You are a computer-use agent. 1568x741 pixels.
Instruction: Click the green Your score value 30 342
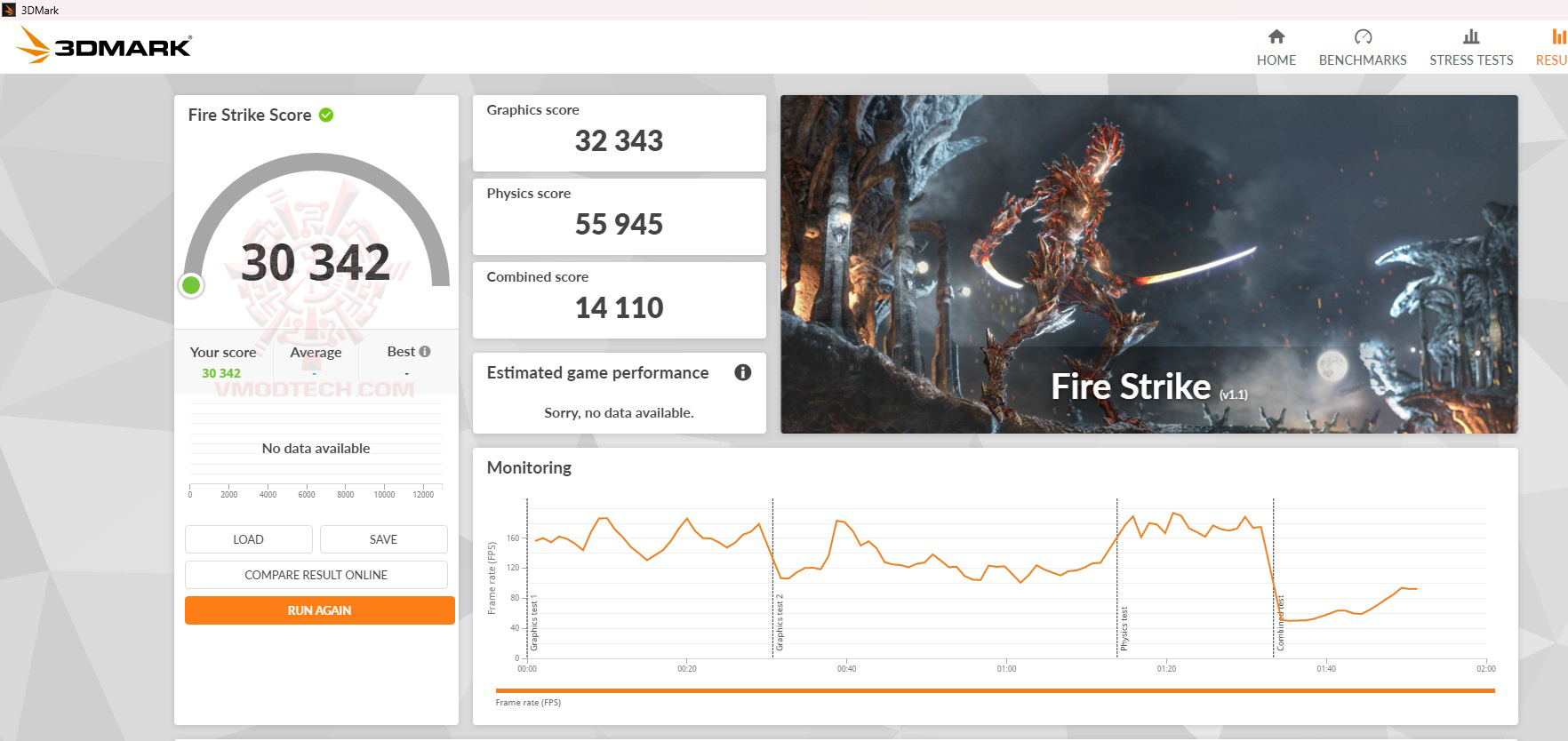pyautogui.click(x=221, y=373)
